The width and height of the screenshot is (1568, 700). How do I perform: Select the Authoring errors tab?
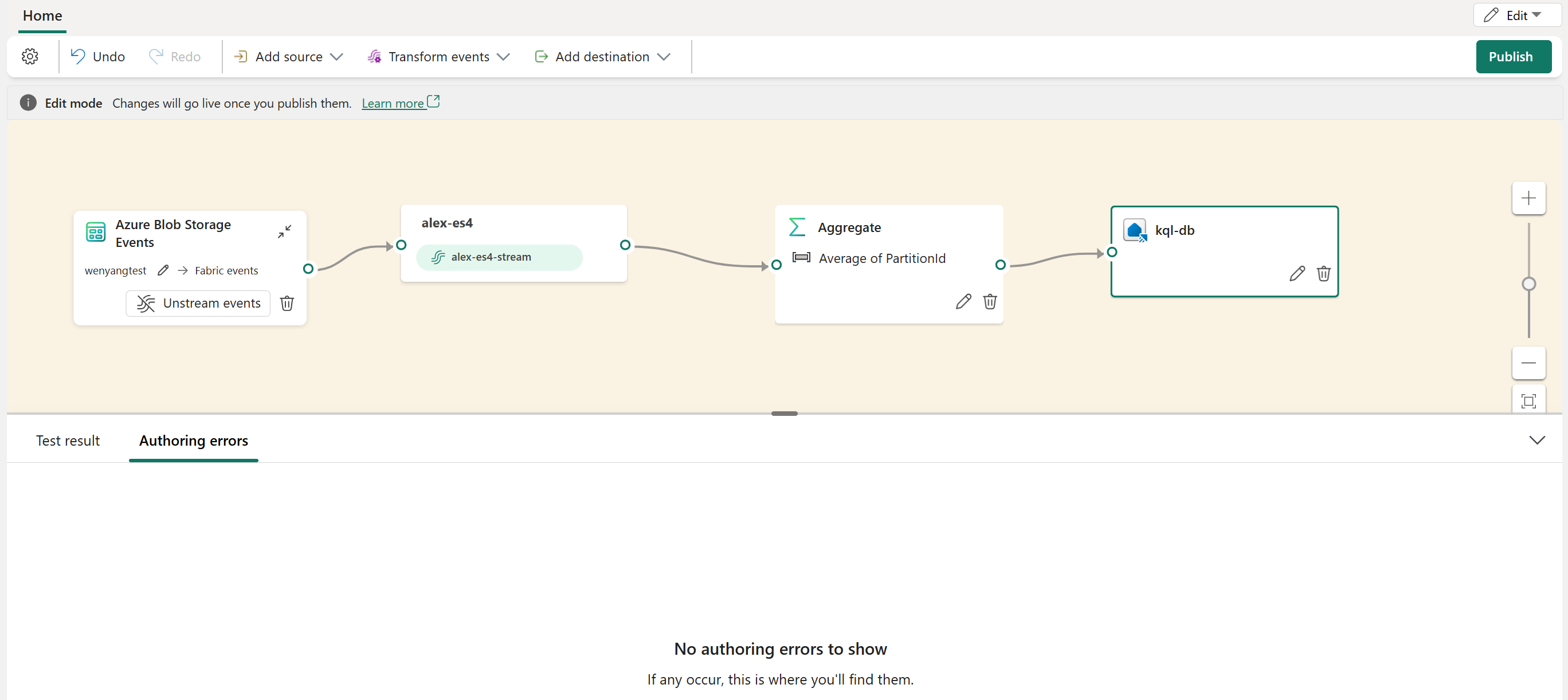pyautogui.click(x=193, y=440)
